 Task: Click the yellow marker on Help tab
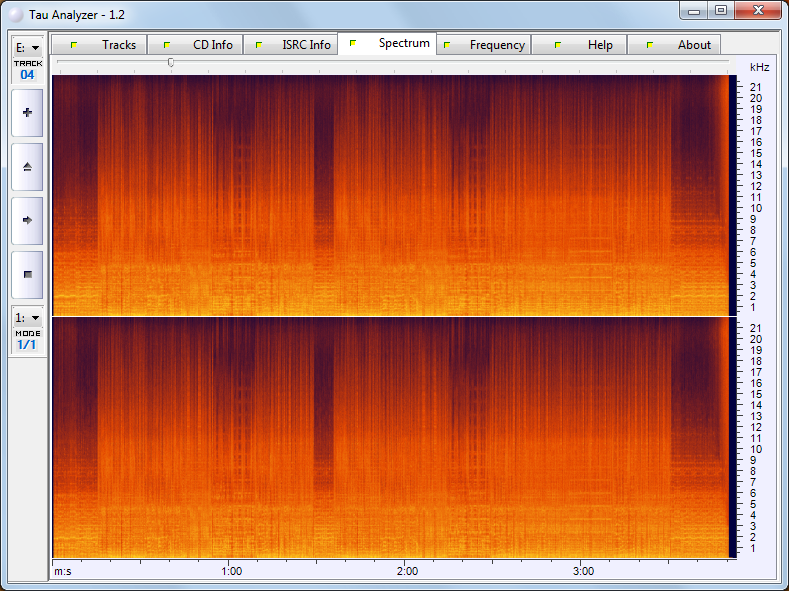pyautogui.click(x=558, y=45)
